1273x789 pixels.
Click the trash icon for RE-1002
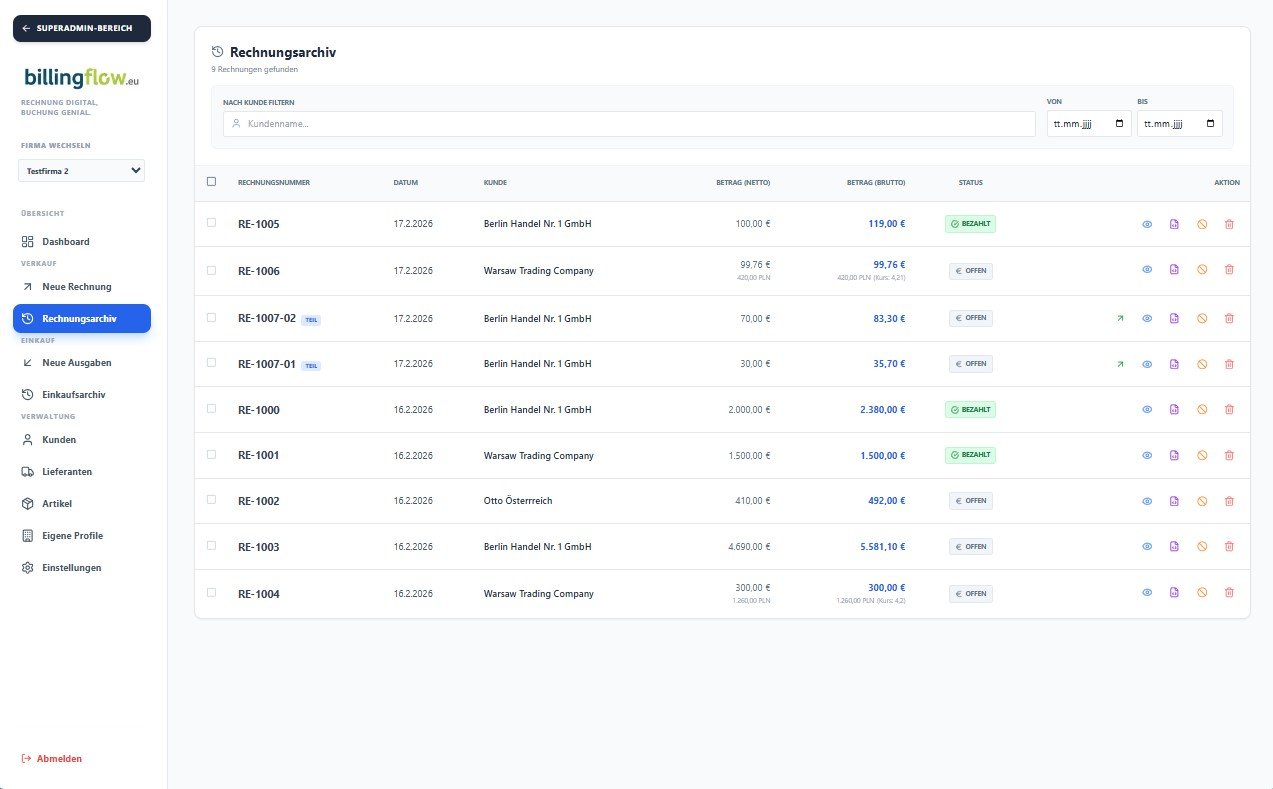1229,501
